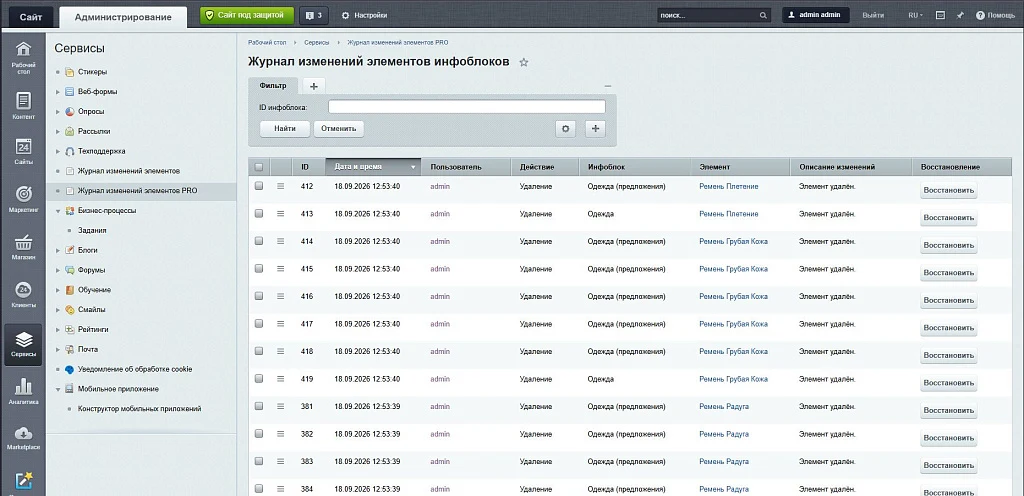Sort by the Дата и время column

tap(373, 167)
